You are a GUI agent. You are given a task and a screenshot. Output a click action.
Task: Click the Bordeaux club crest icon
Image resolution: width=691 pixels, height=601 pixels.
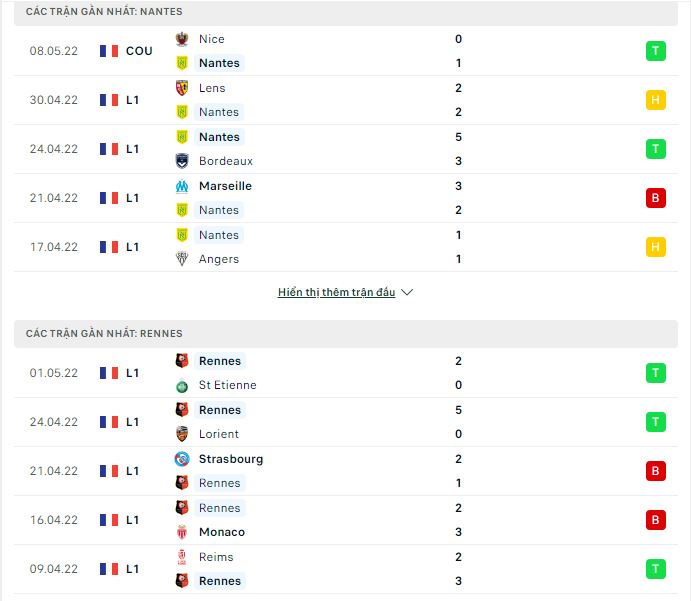pyautogui.click(x=182, y=161)
